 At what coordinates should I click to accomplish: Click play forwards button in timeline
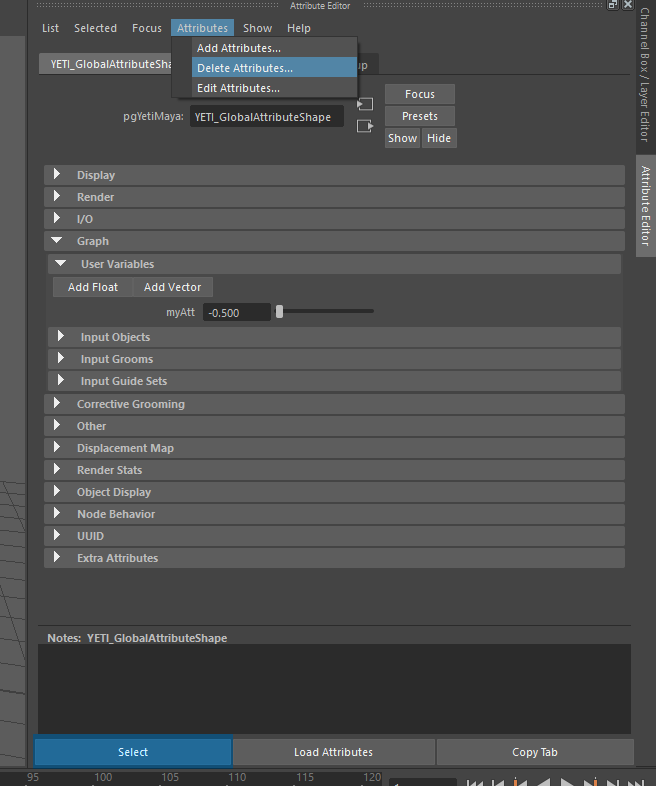pos(567,783)
